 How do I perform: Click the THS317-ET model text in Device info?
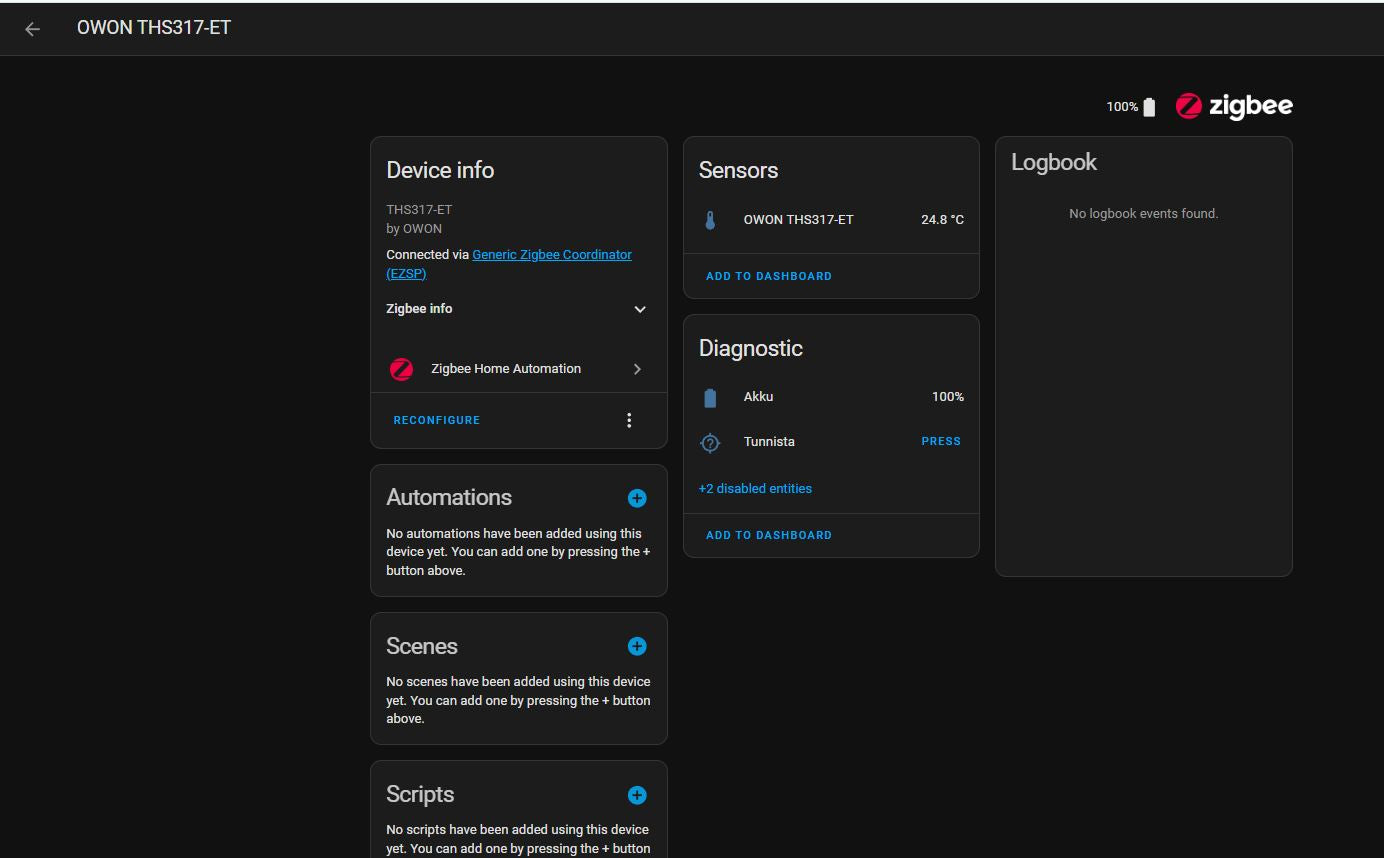(419, 209)
